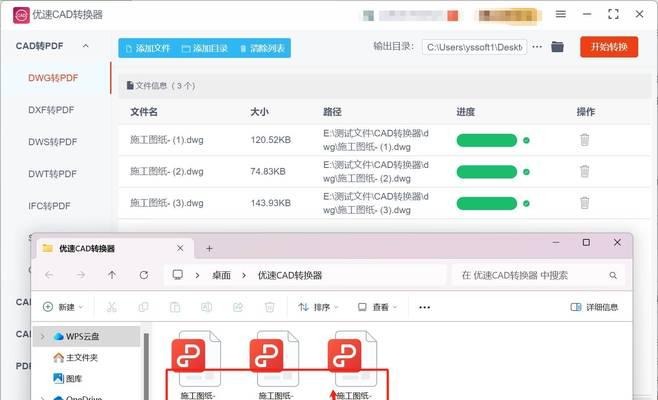Select IFC转PDF in the sidebar

point(49,206)
